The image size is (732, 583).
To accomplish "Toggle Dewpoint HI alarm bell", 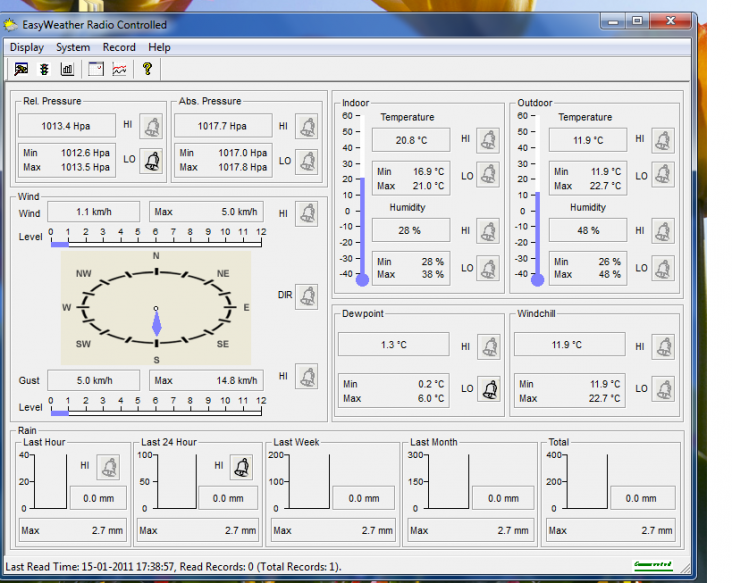I will click(x=489, y=347).
